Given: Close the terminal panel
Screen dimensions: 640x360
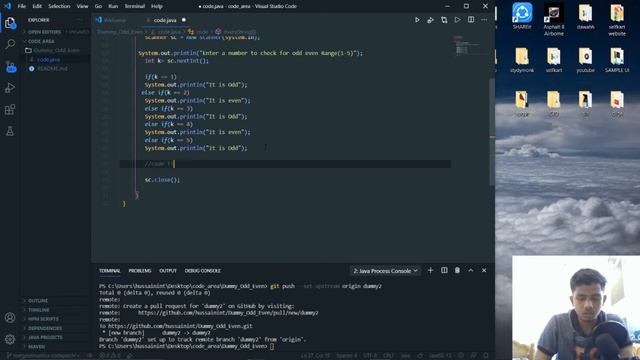Looking at the screenshot, I should pyautogui.click(x=484, y=270).
